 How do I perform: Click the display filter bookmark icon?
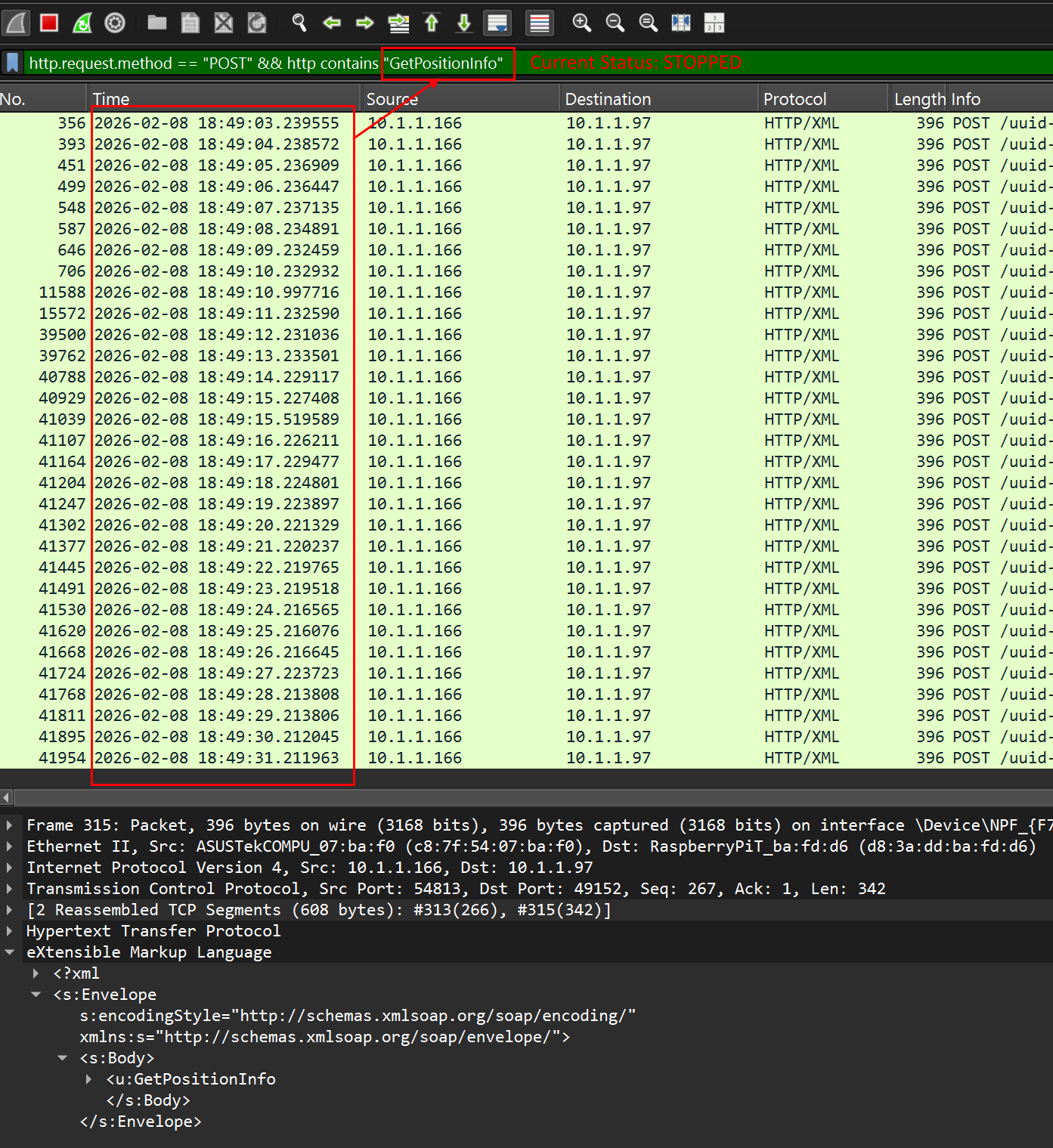[12, 63]
